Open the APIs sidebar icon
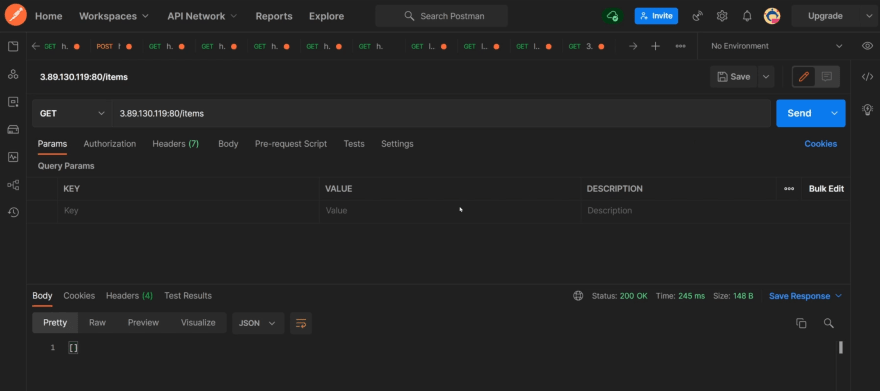The width and height of the screenshot is (880, 391). (13, 74)
